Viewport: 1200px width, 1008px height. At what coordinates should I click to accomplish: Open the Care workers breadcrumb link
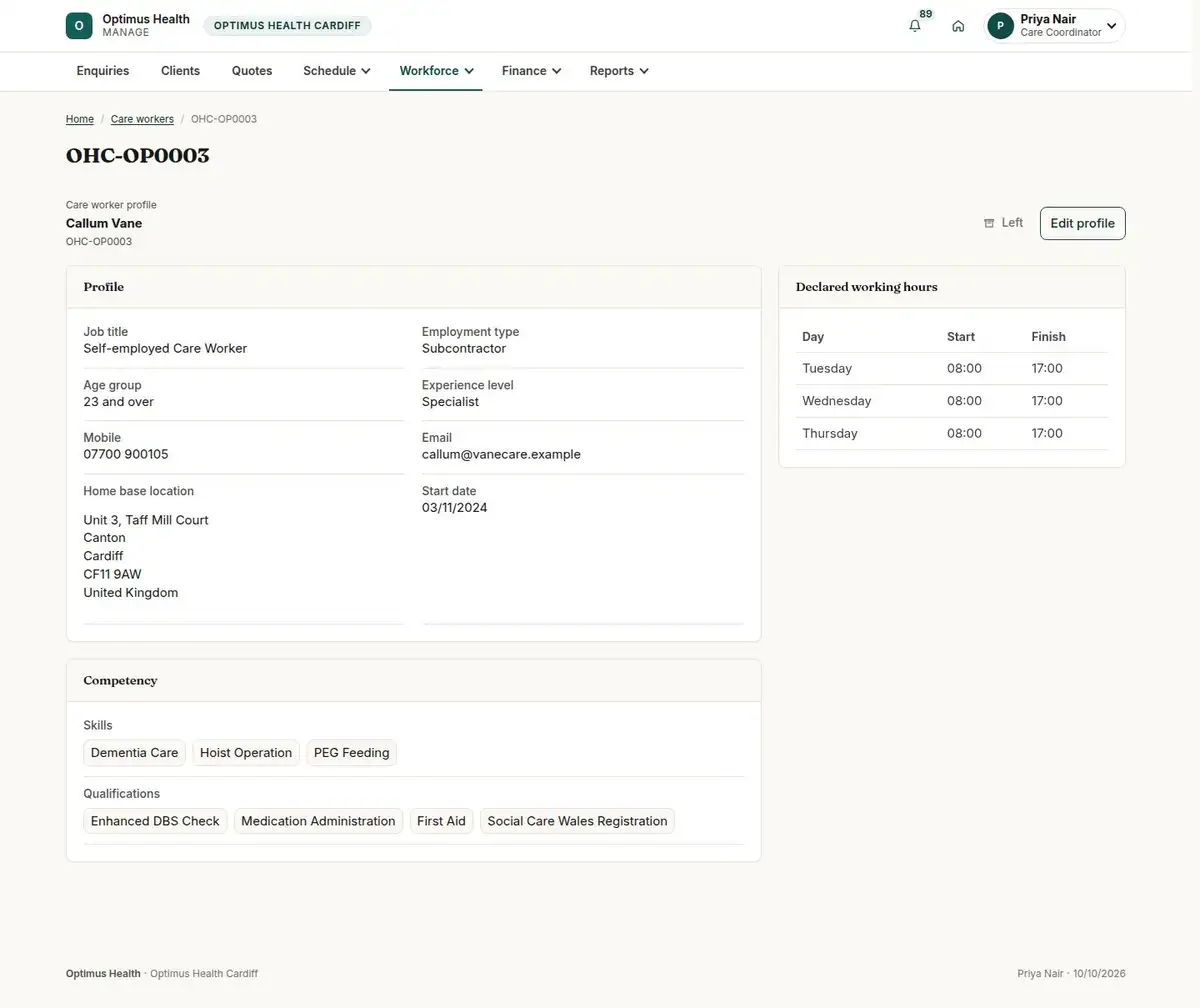pyautogui.click(x=142, y=119)
